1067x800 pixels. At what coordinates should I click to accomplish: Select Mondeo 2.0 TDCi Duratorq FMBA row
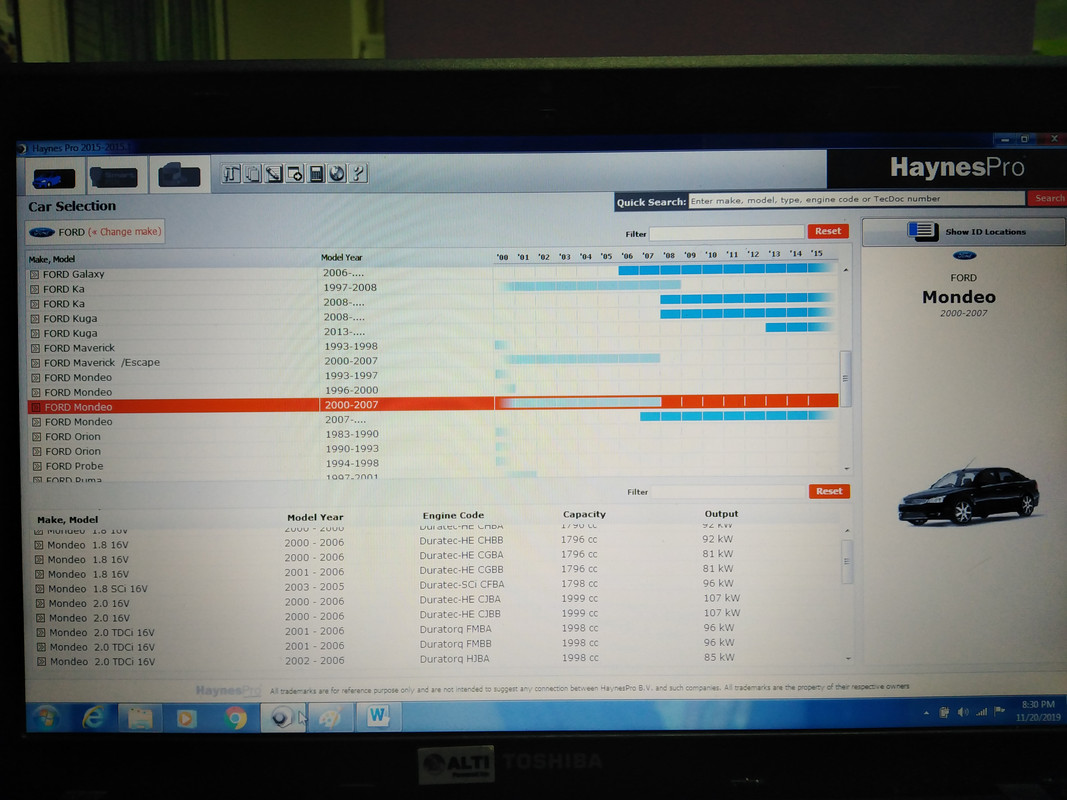coord(436,631)
